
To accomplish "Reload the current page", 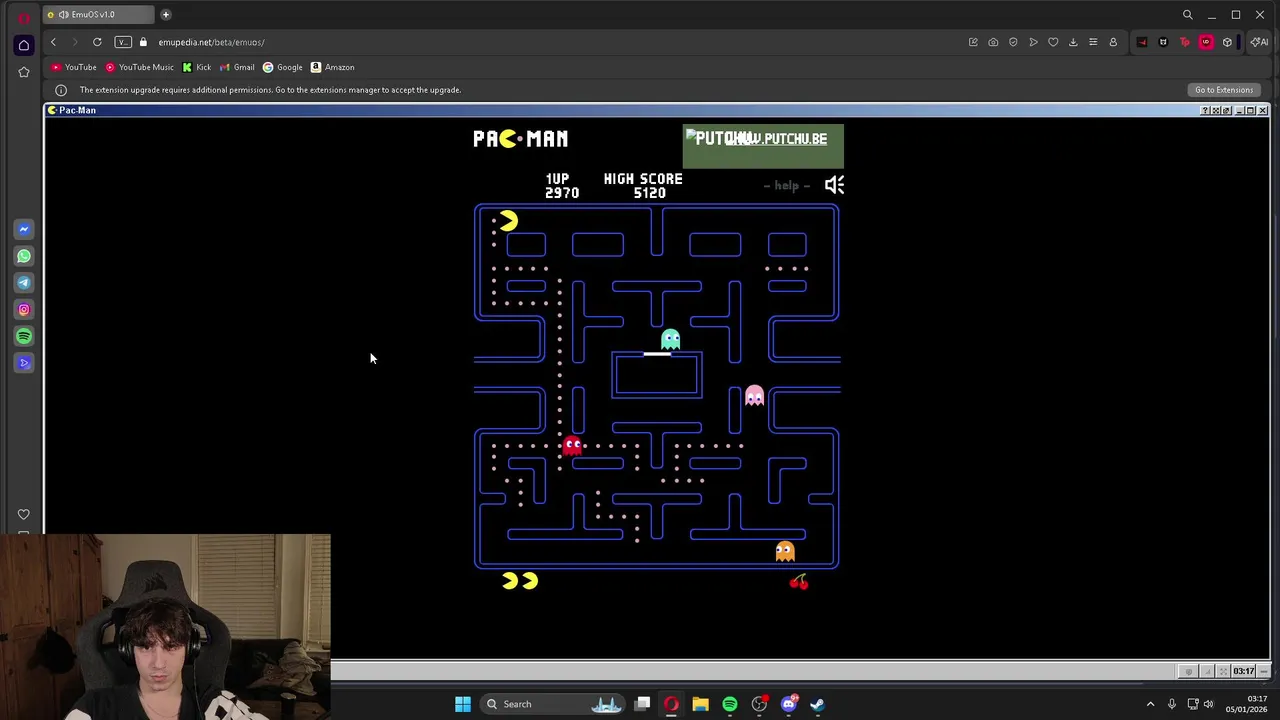I will pyautogui.click(x=97, y=42).
